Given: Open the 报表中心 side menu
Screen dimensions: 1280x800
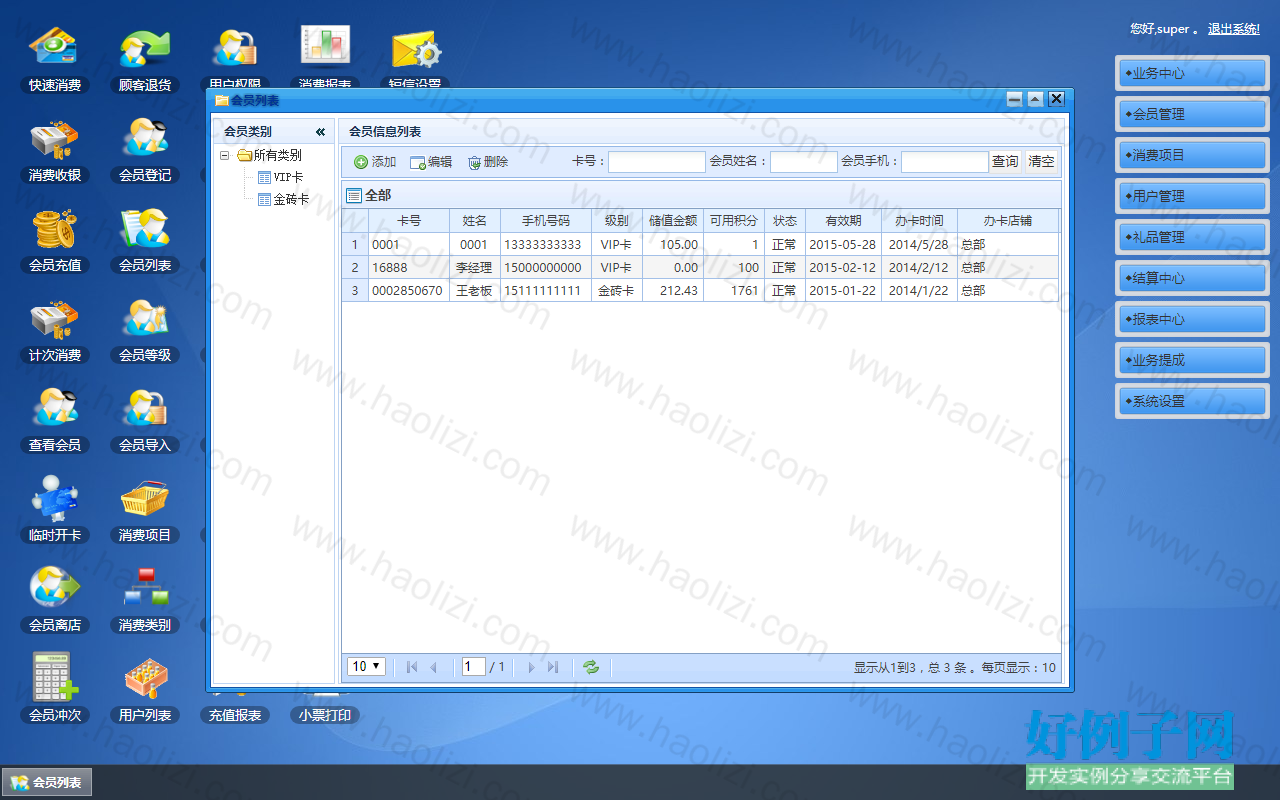Looking at the screenshot, I should point(1192,319).
